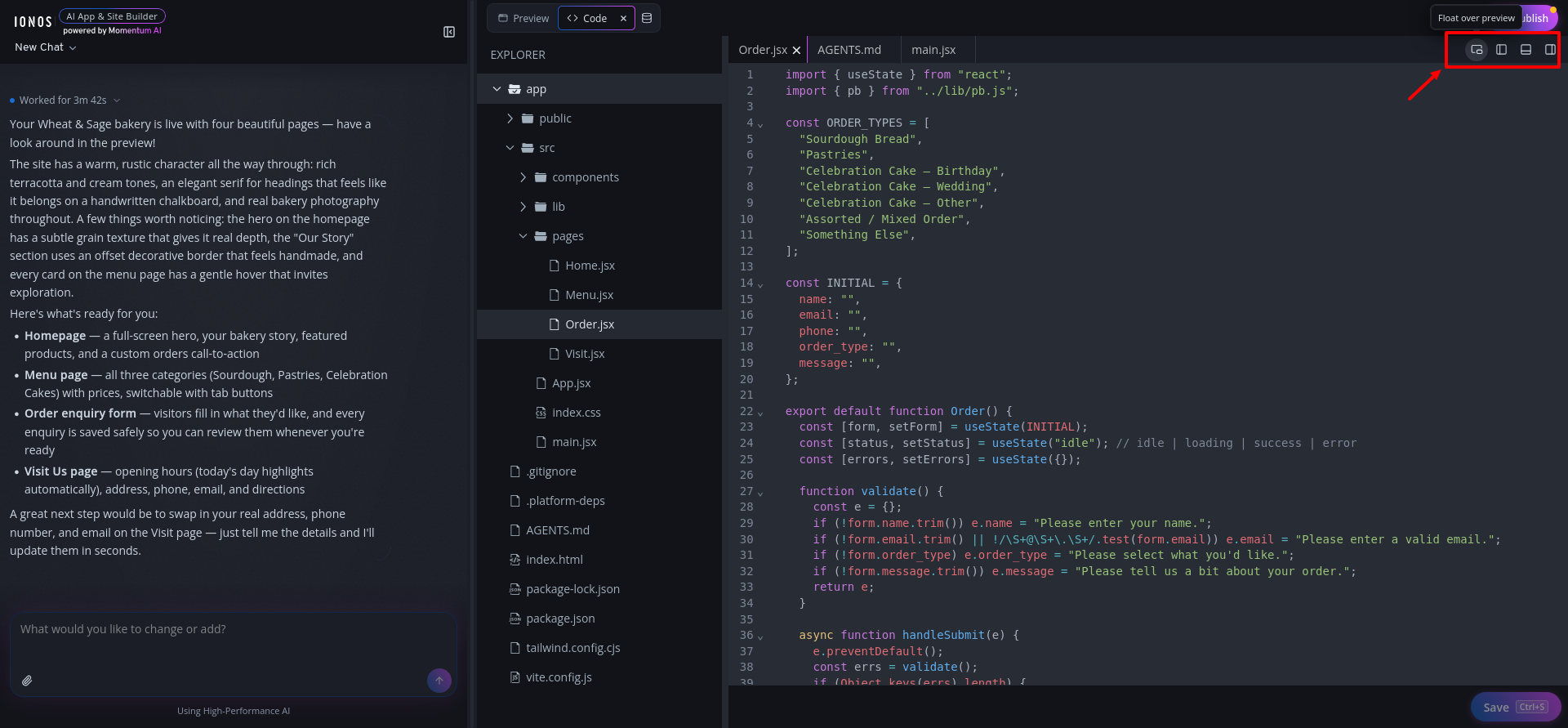Click the AI App & Site Builder badge
The width and height of the screenshot is (1568, 728).
click(x=112, y=16)
